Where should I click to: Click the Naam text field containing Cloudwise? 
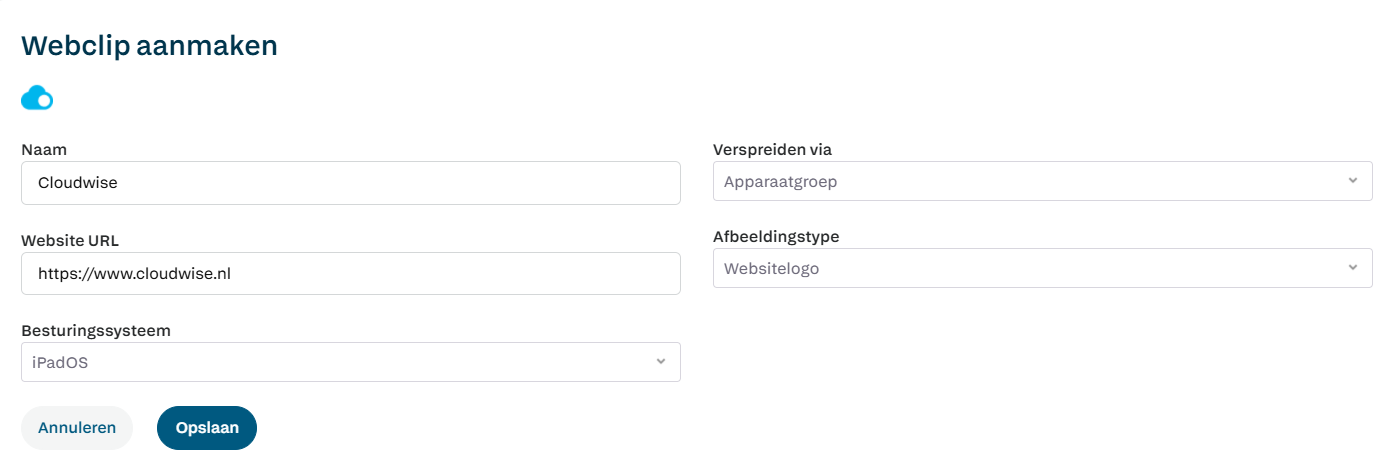click(350, 183)
